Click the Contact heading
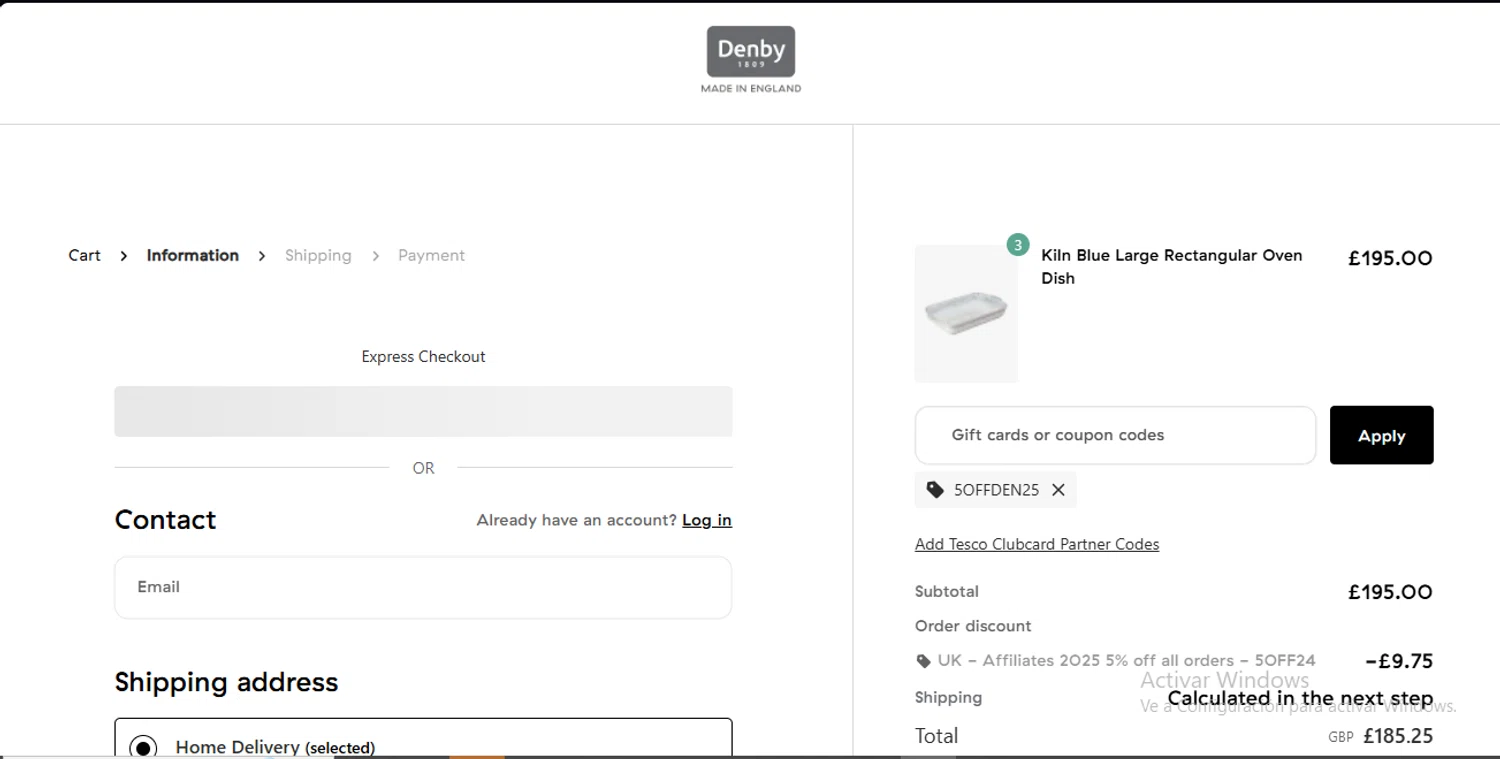The image size is (1500, 759). click(x=165, y=520)
